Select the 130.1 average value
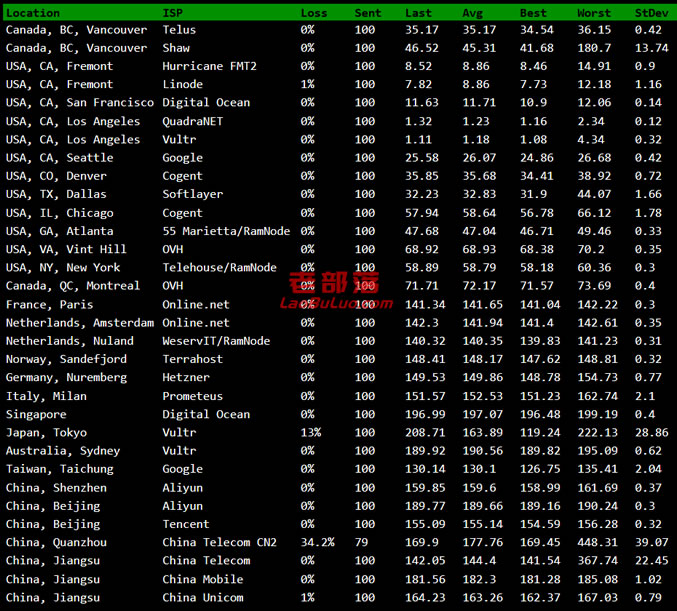677x611 pixels. tap(479, 469)
